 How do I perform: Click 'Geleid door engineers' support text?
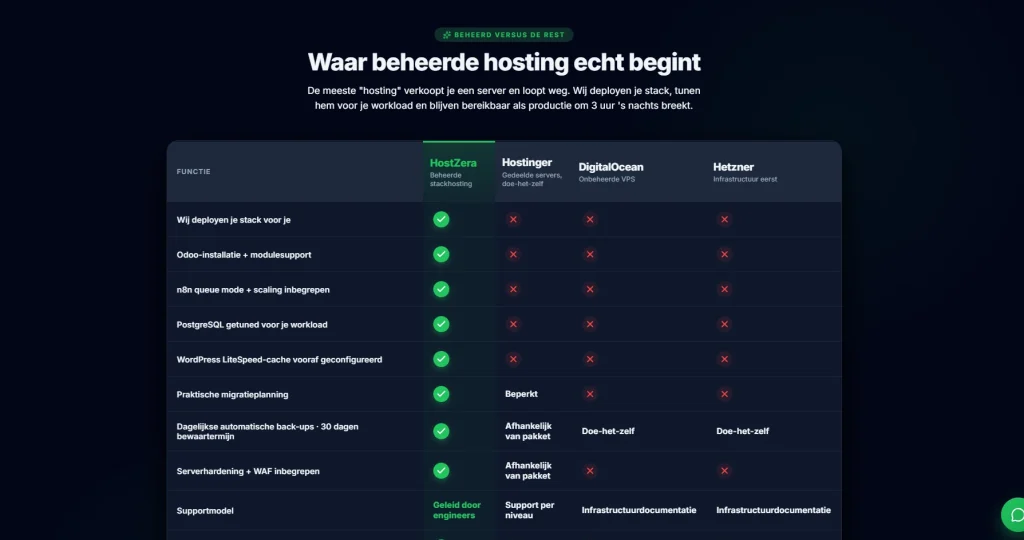(457, 510)
